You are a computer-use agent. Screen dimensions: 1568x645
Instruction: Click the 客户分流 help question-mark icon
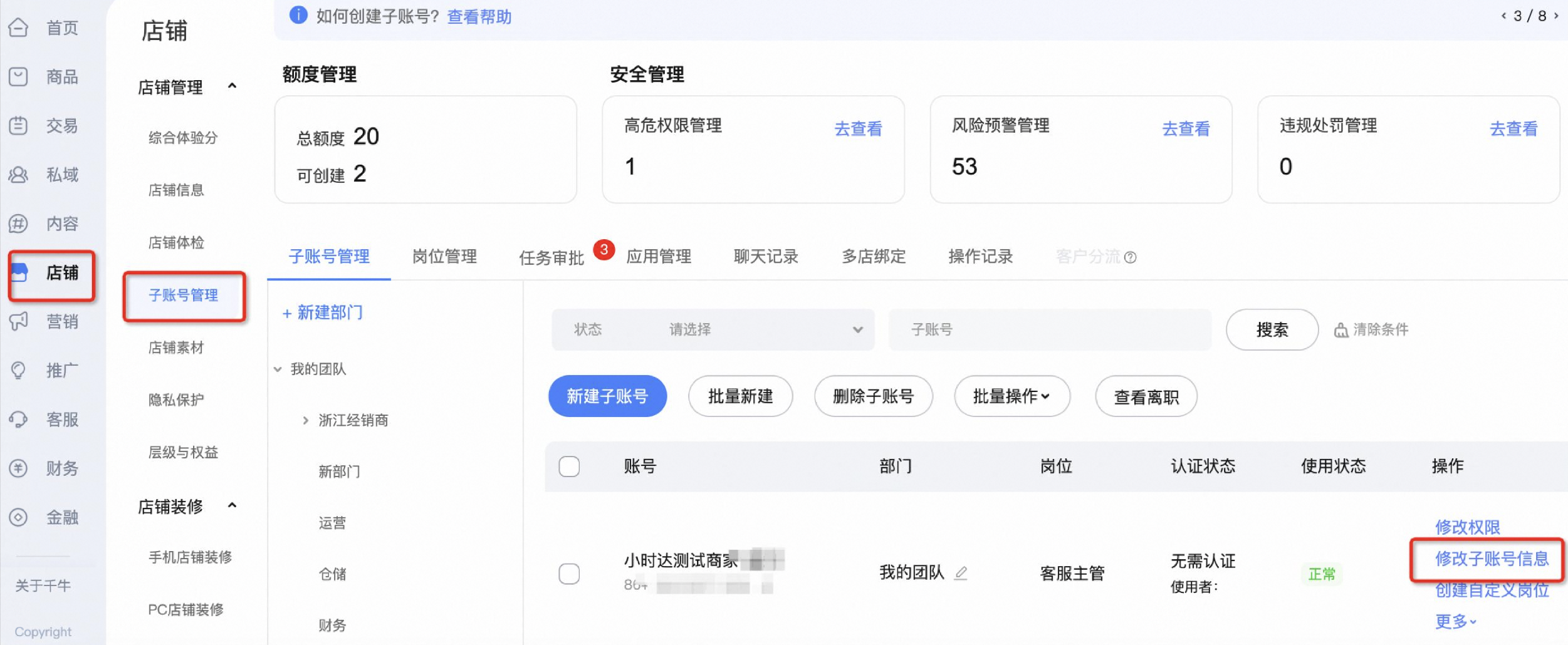click(x=1130, y=257)
